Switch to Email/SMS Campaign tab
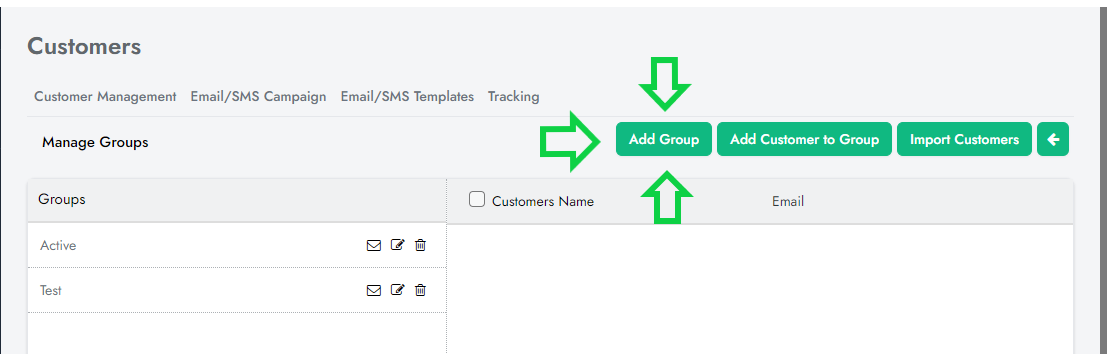The height and width of the screenshot is (360, 1107). pos(258,97)
